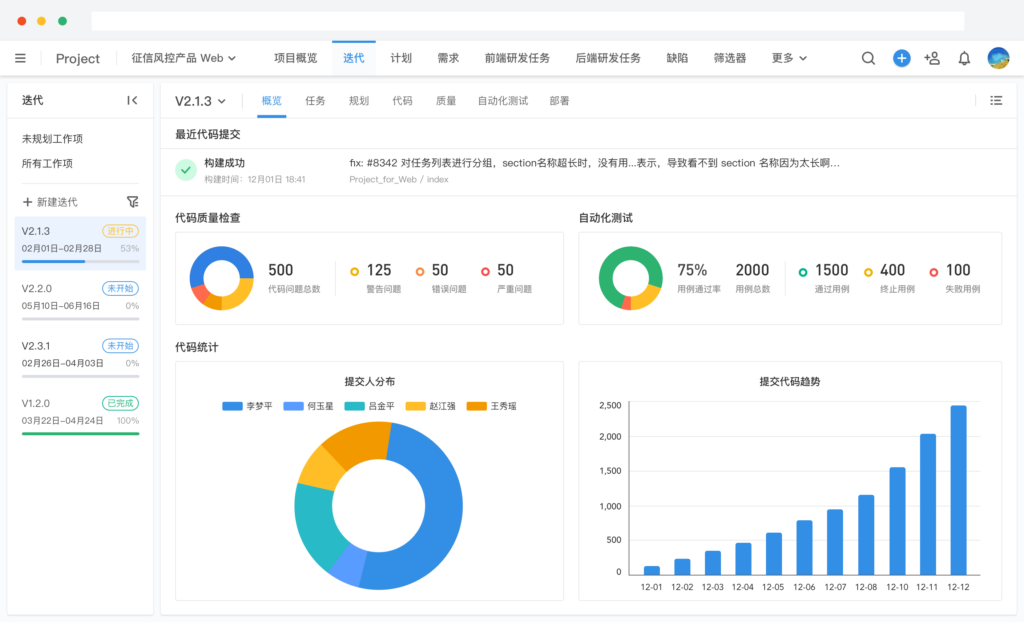1024x622 pixels.
Task: Open the notifications bell icon
Action: [963, 58]
